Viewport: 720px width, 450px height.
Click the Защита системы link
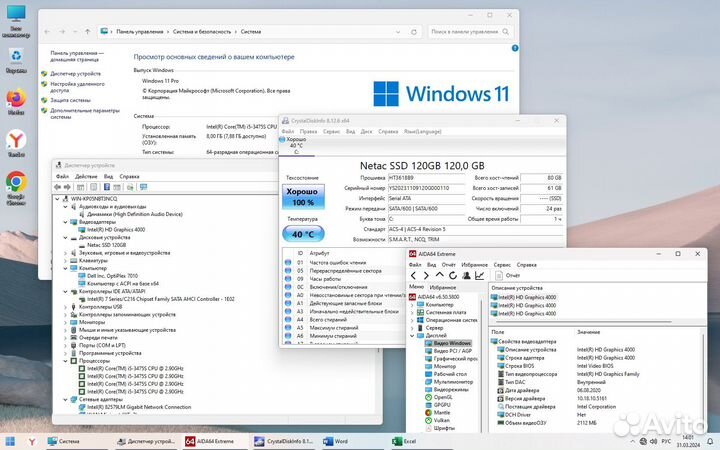(70, 100)
